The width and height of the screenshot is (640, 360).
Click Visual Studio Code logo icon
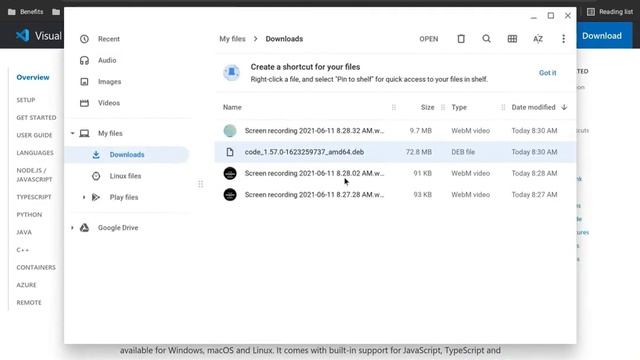click(23, 36)
